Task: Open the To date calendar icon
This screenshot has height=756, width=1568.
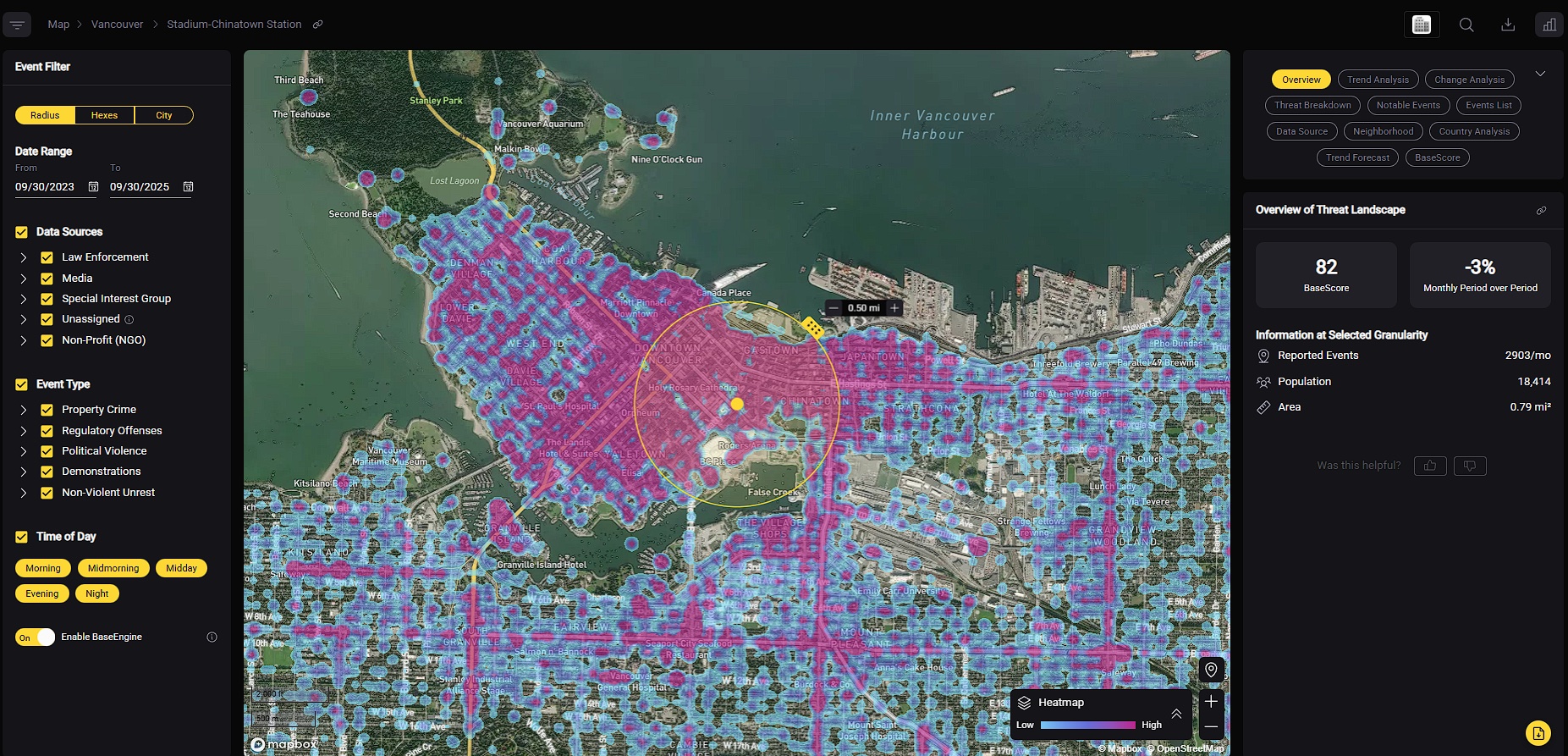Action: pyautogui.click(x=188, y=186)
